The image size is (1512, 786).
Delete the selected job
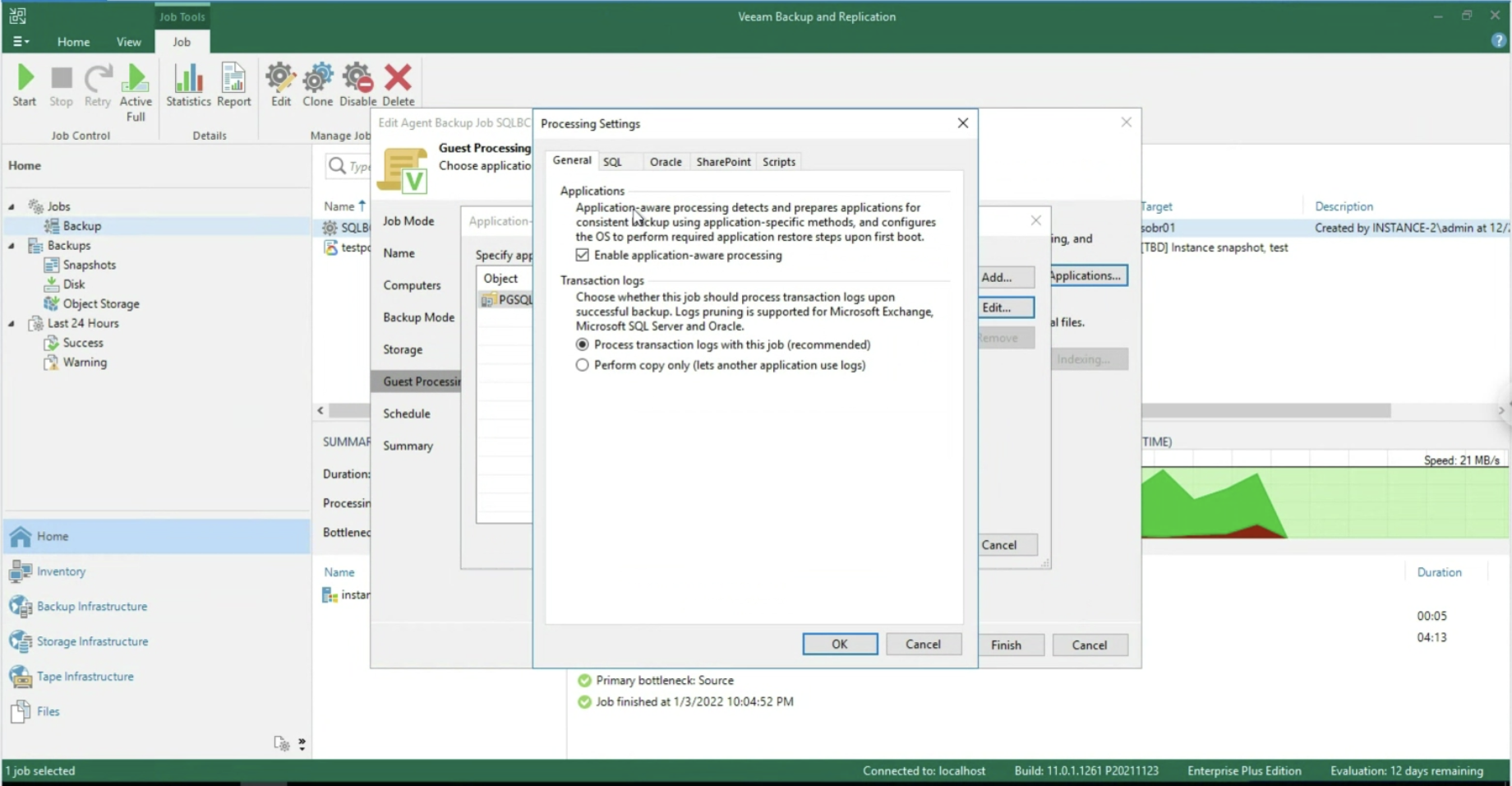[398, 86]
